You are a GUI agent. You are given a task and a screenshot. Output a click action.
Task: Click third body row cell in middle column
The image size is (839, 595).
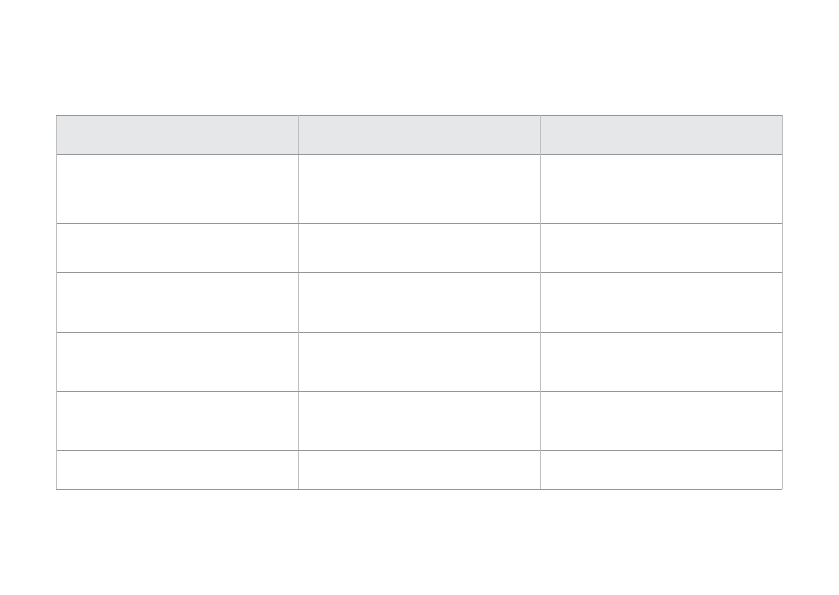click(x=419, y=302)
